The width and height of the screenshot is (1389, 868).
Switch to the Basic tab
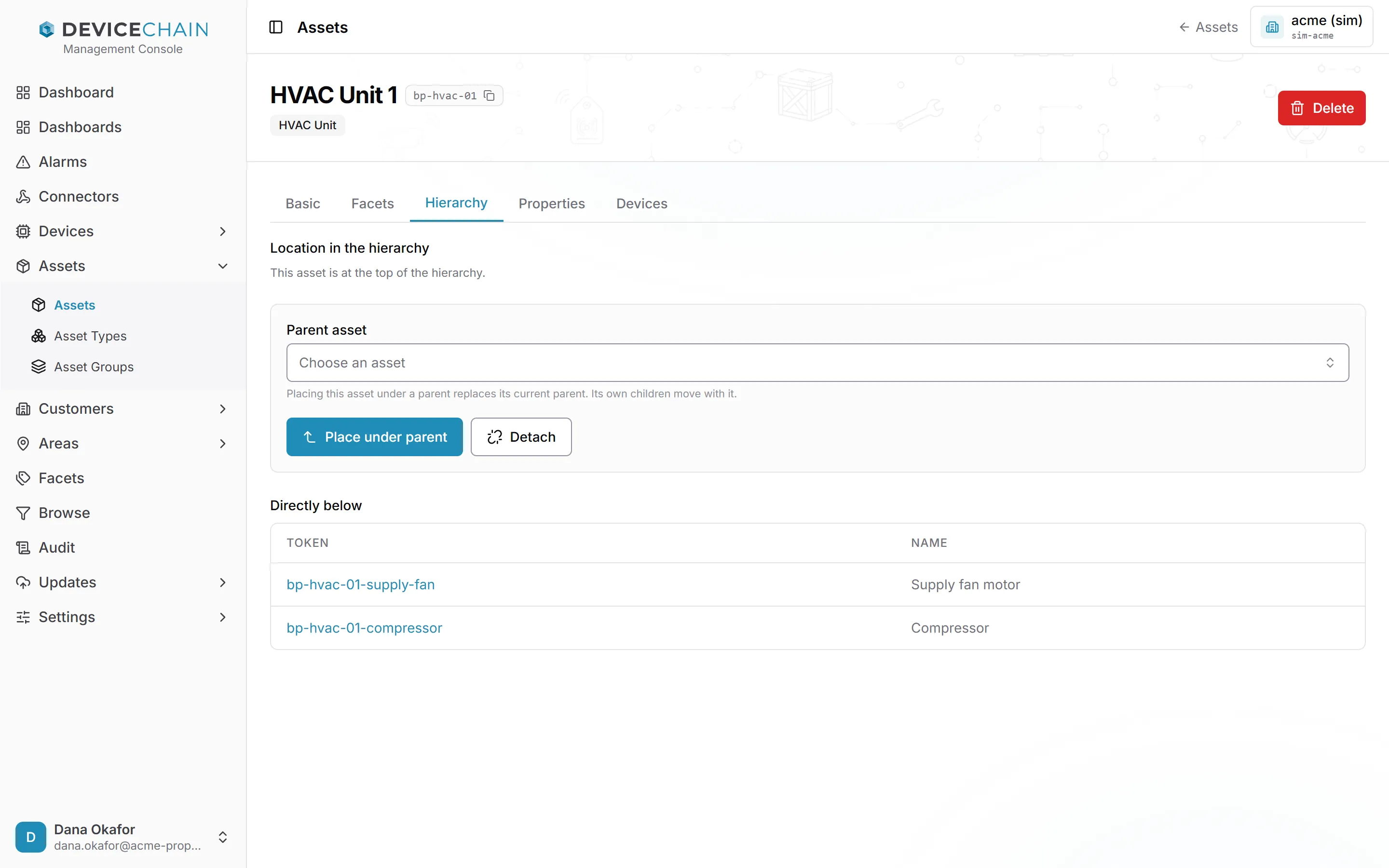302,203
